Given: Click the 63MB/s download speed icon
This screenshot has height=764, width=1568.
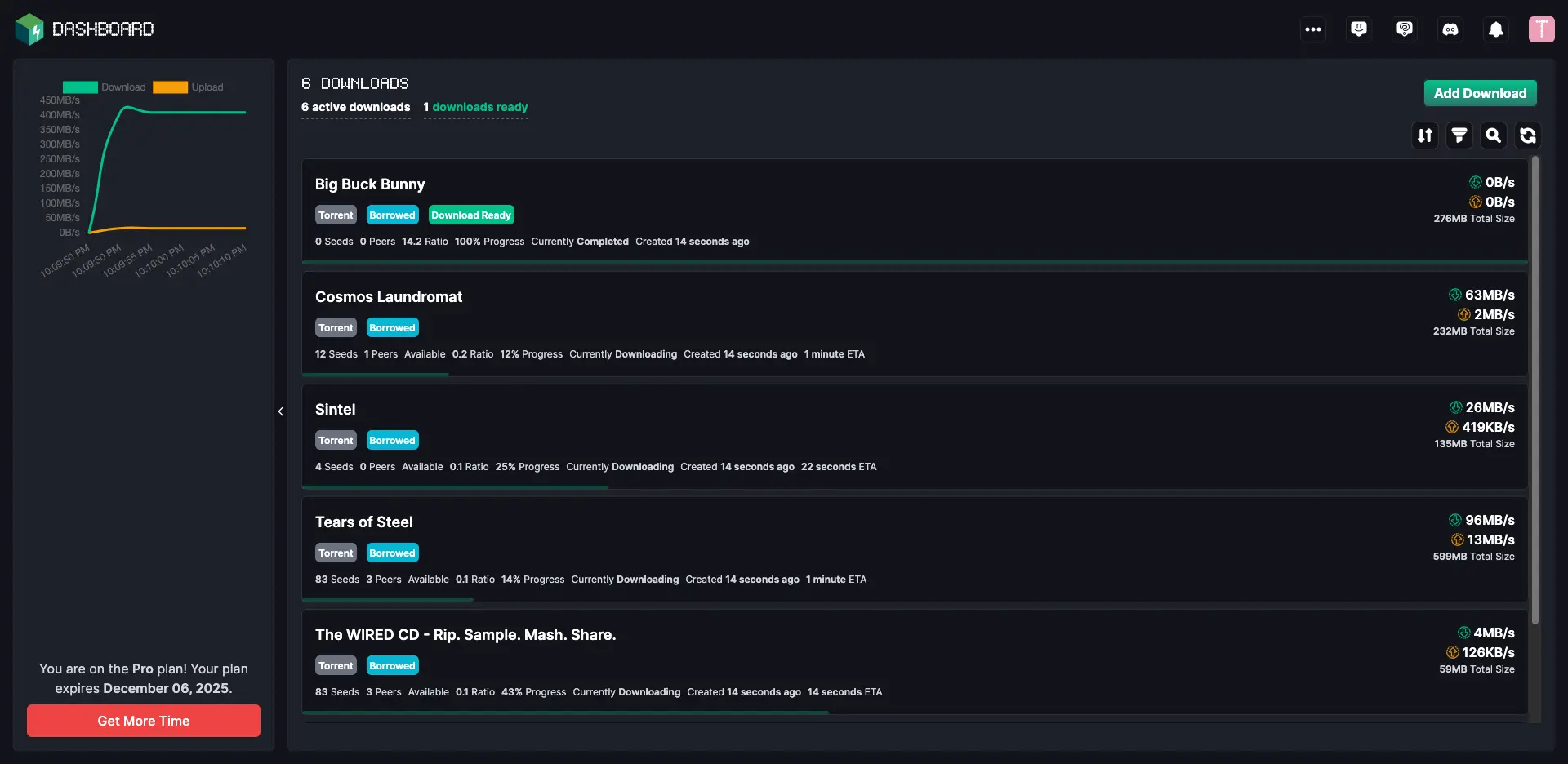Looking at the screenshot, I should point(1455,295).
